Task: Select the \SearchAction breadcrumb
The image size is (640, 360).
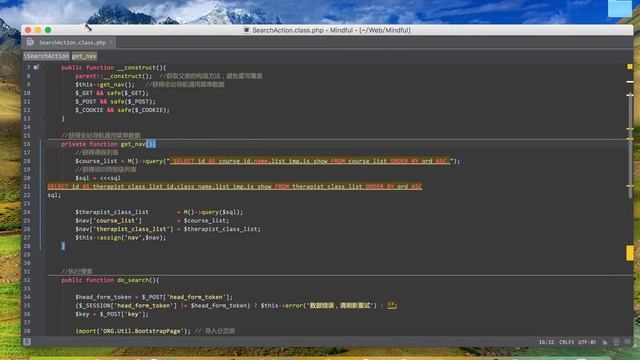Action: pyautogui.click(x=46, y=56)
